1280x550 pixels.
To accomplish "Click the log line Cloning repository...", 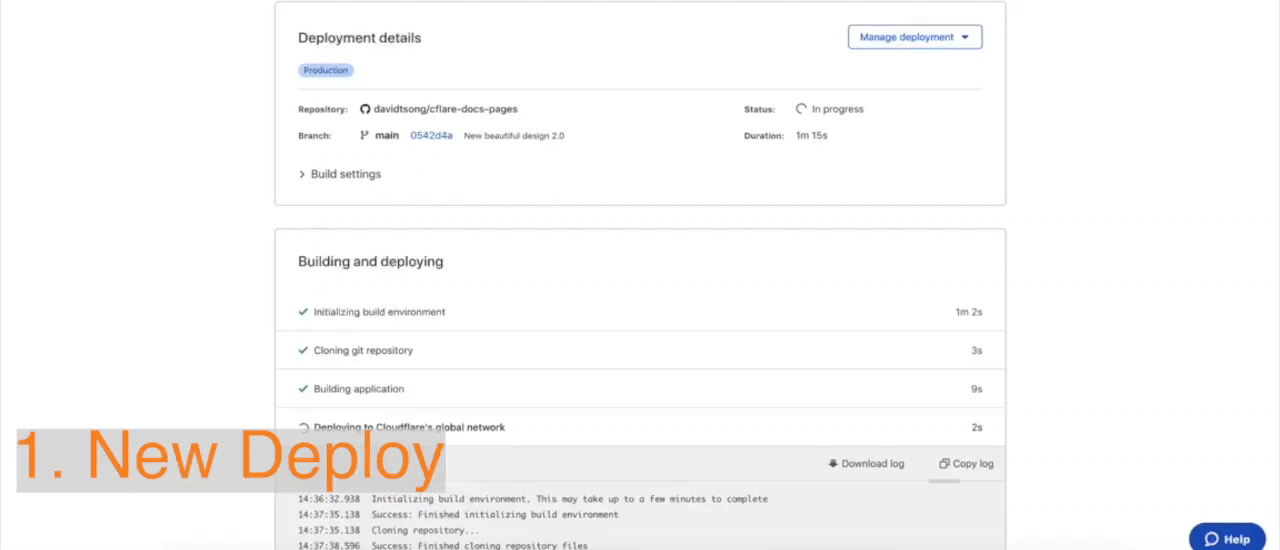I will pyautogui.click(x=425, y=530).
